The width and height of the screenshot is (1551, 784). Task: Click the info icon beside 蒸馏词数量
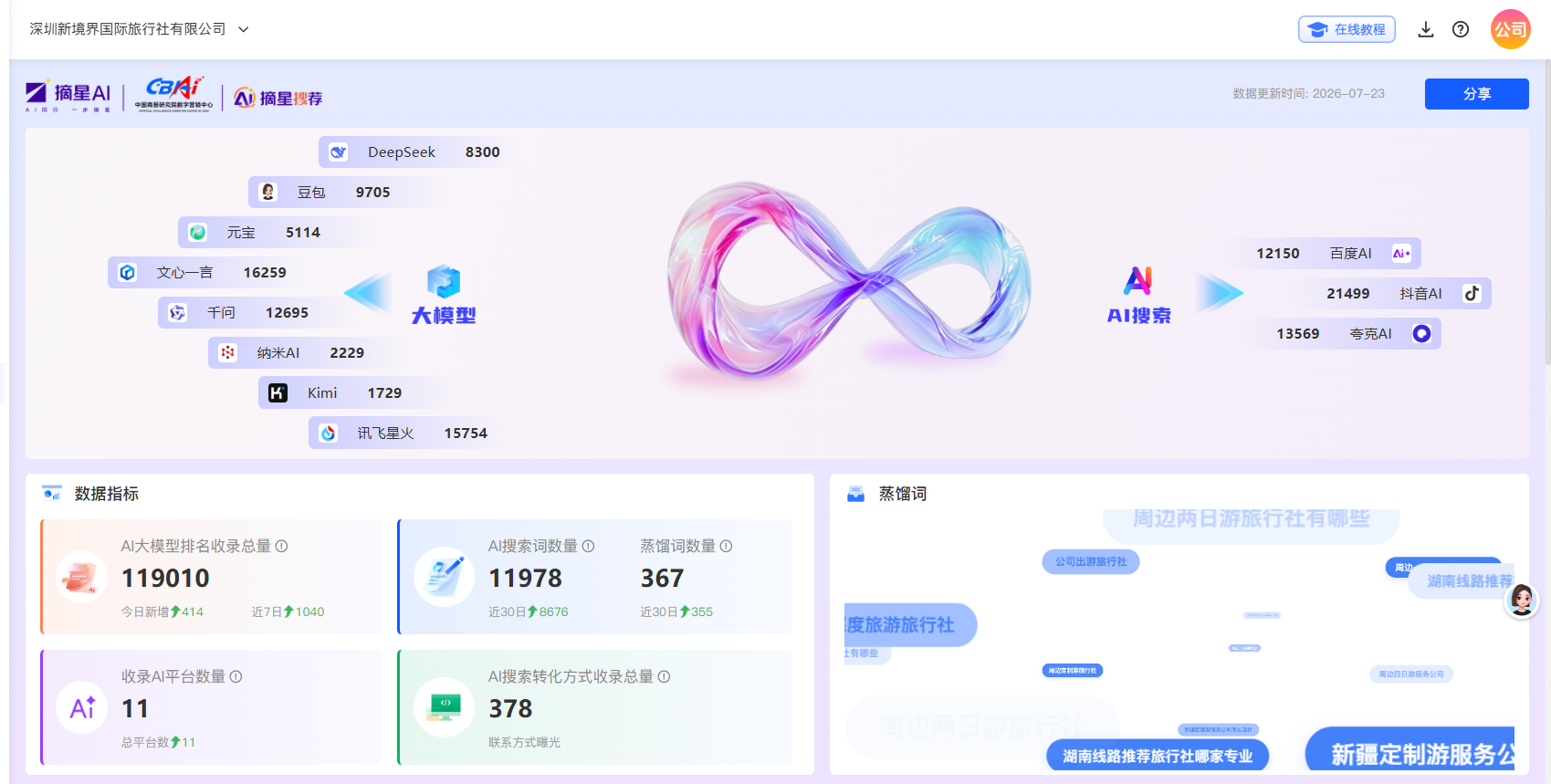(x=727, y=547)
